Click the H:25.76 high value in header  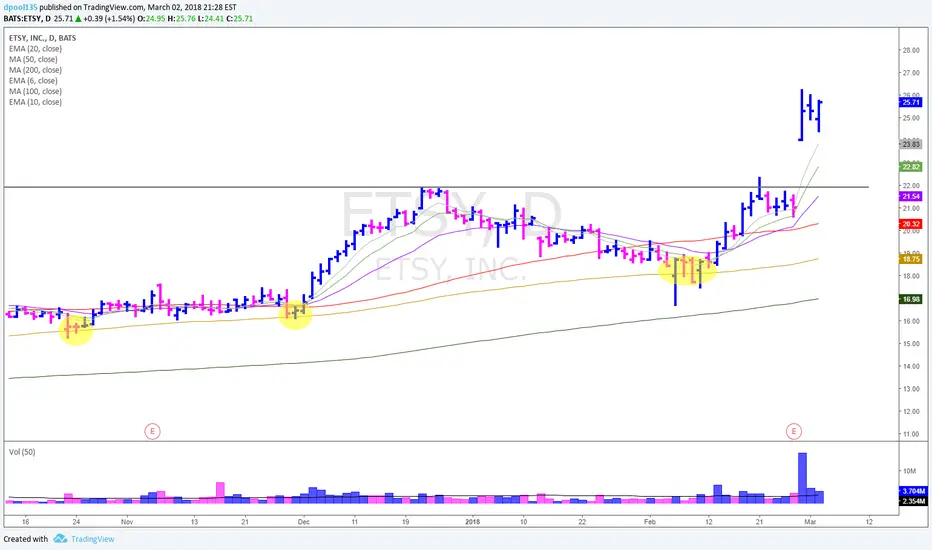(x=180, y=18)
